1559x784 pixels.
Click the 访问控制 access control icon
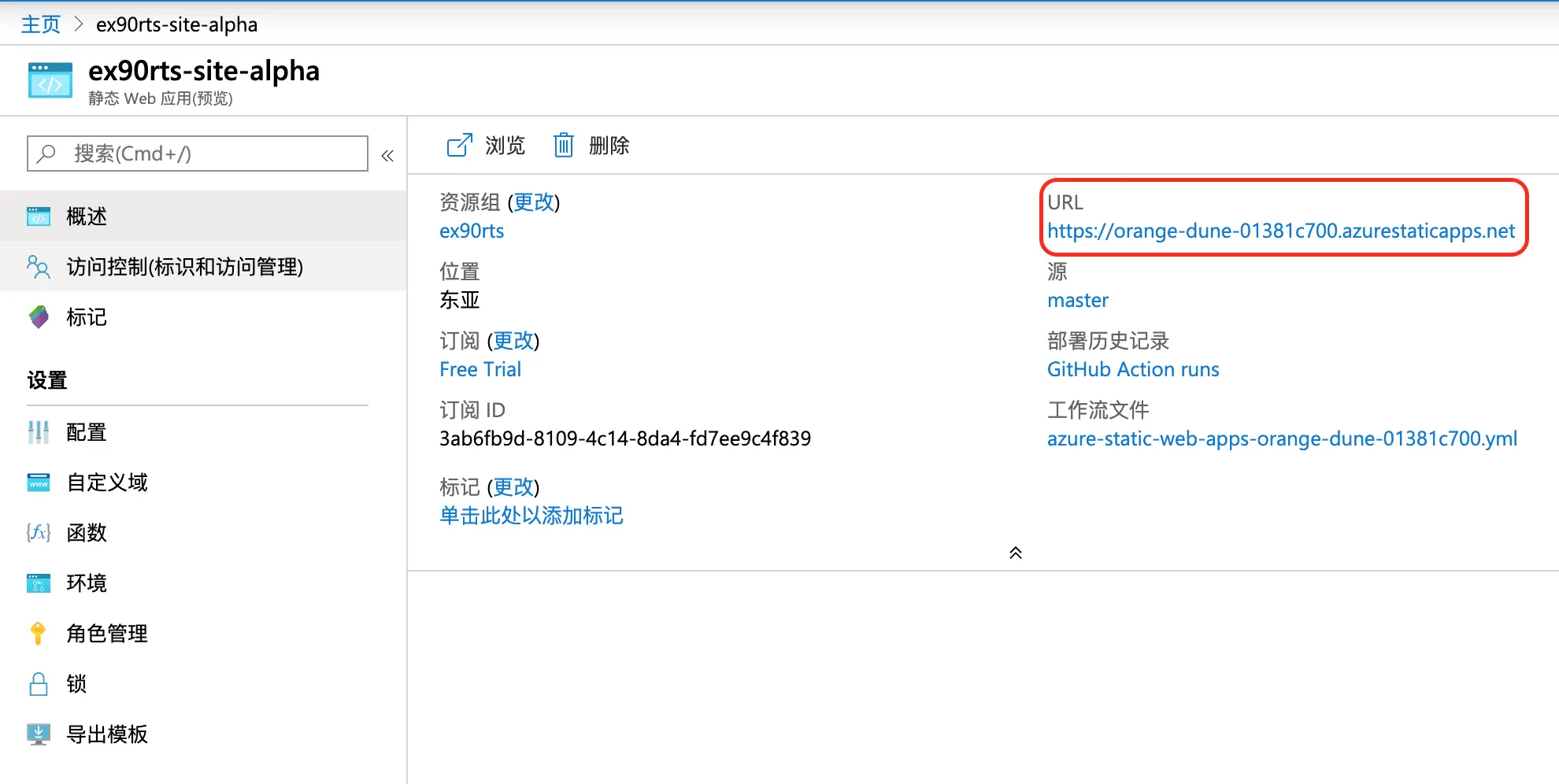pyautogui.click(x=39, y=267)
